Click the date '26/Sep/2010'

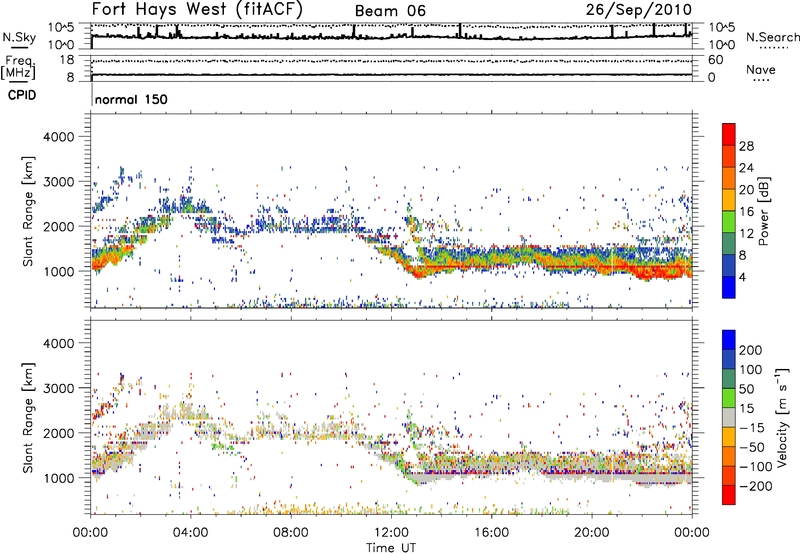click(x=639, y=9)
